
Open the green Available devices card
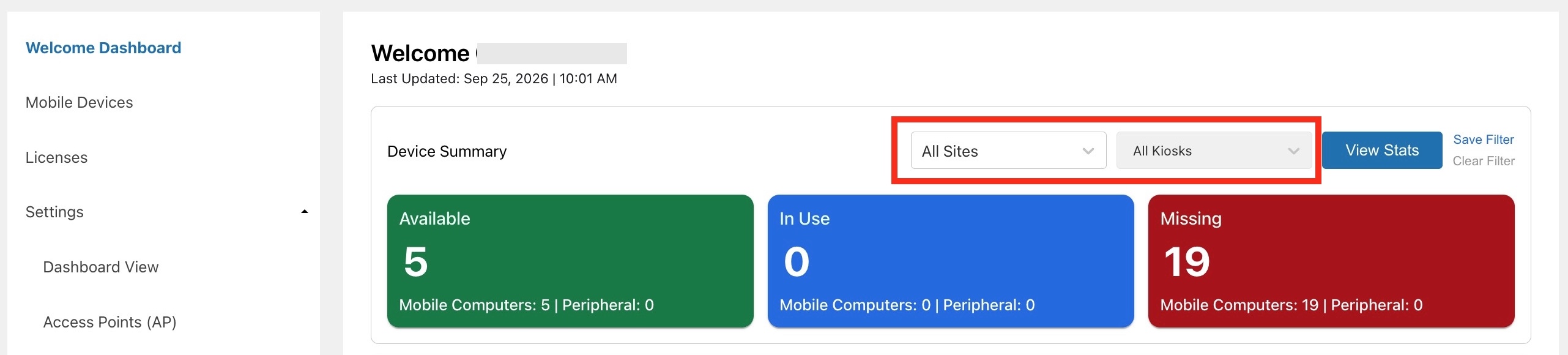click(x=570, y=261)
